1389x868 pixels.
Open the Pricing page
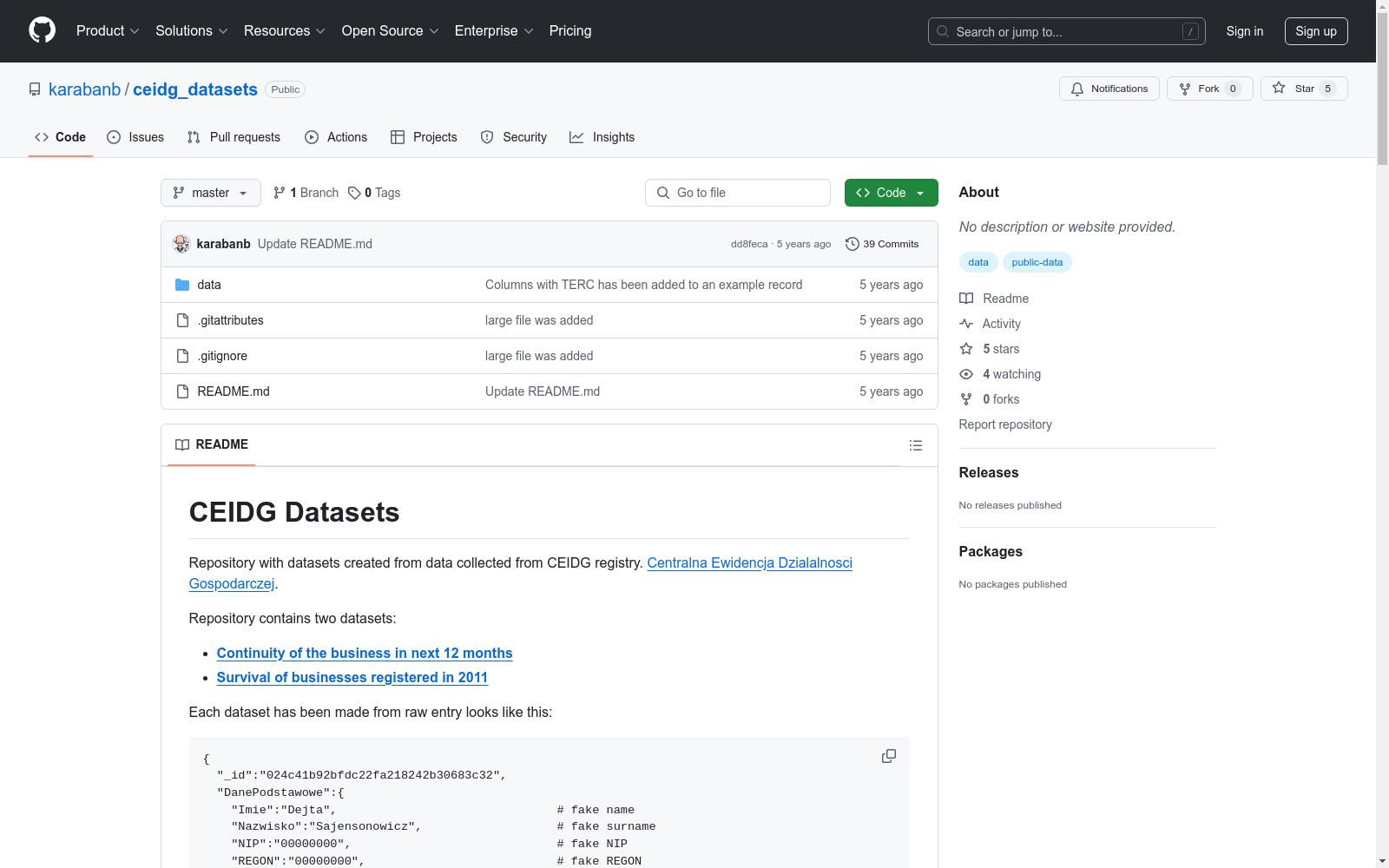coord(570,31)
